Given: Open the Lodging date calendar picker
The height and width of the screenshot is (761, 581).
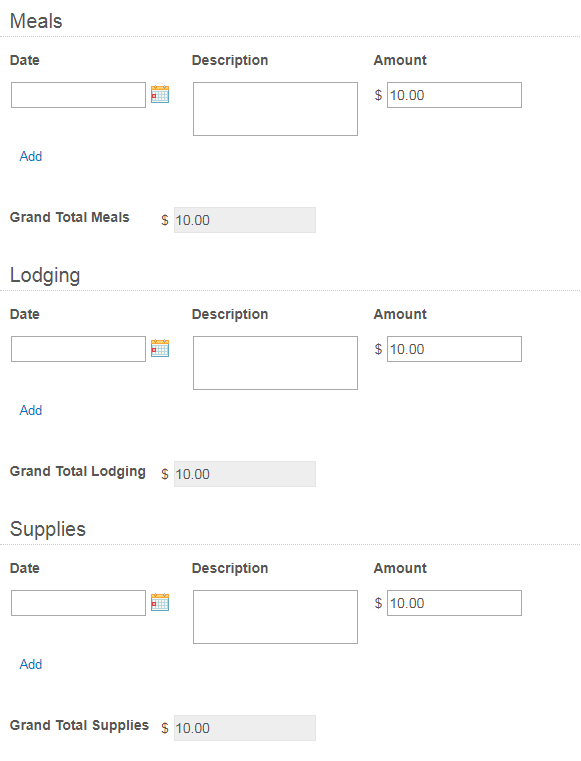Looking at the screenshot, I should (x=160, y=348).
